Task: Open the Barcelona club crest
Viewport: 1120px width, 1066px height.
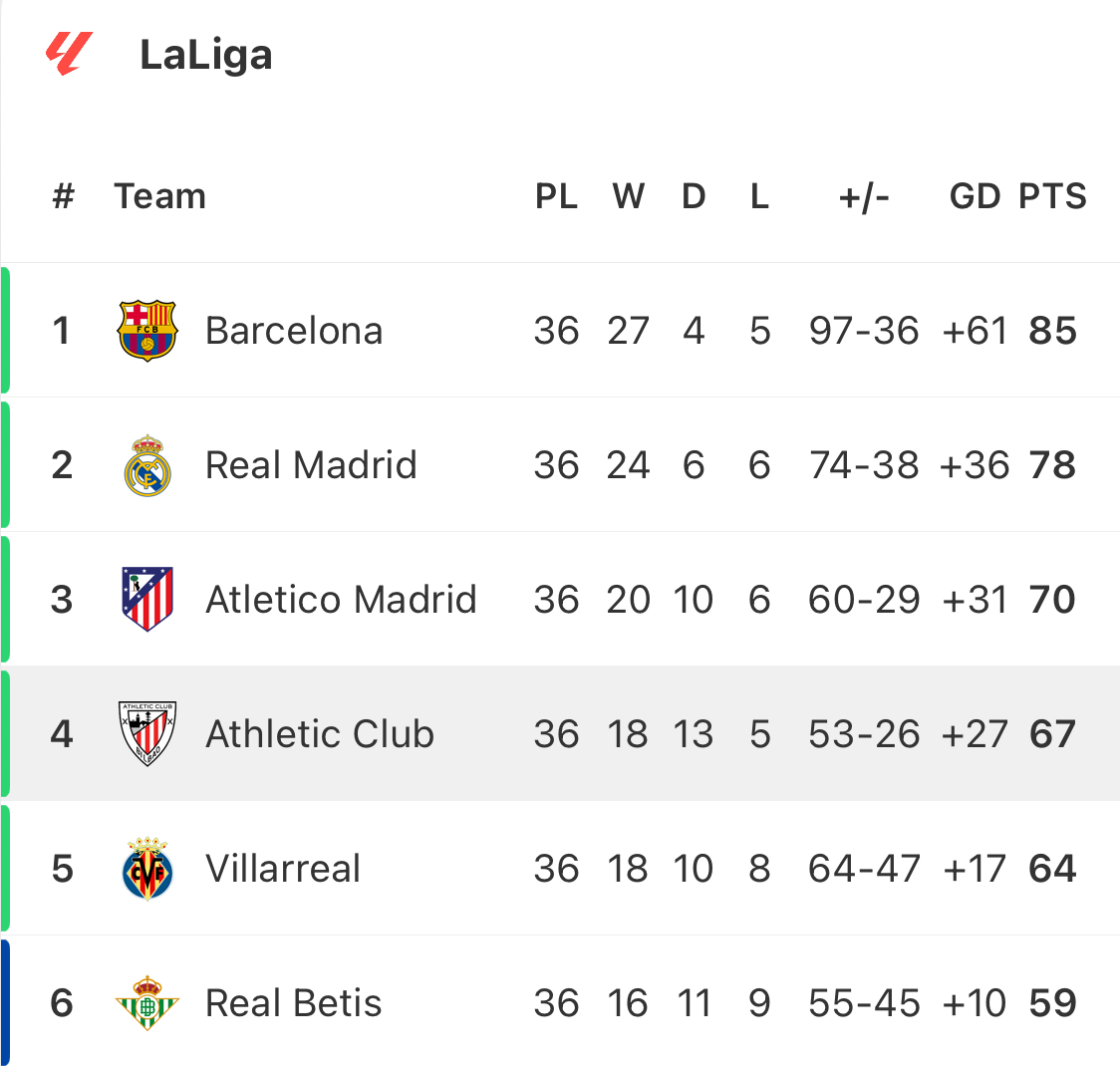Action: click(x=147, y=331)
